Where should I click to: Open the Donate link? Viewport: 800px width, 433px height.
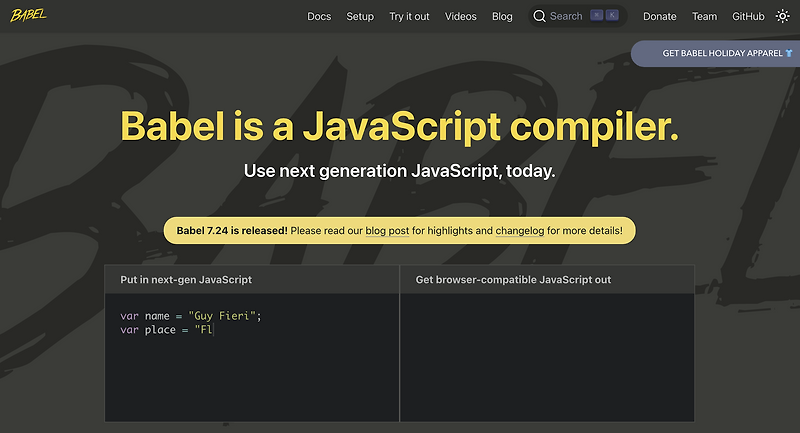click(660, 16)
